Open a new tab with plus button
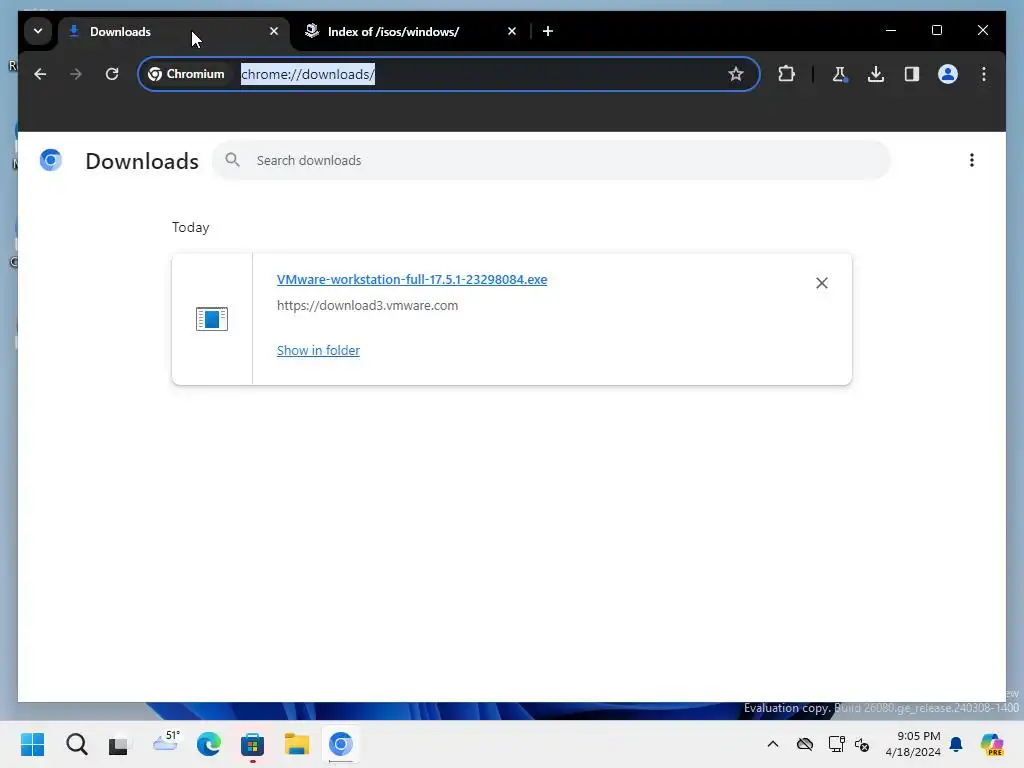 [x=548, y=31]
